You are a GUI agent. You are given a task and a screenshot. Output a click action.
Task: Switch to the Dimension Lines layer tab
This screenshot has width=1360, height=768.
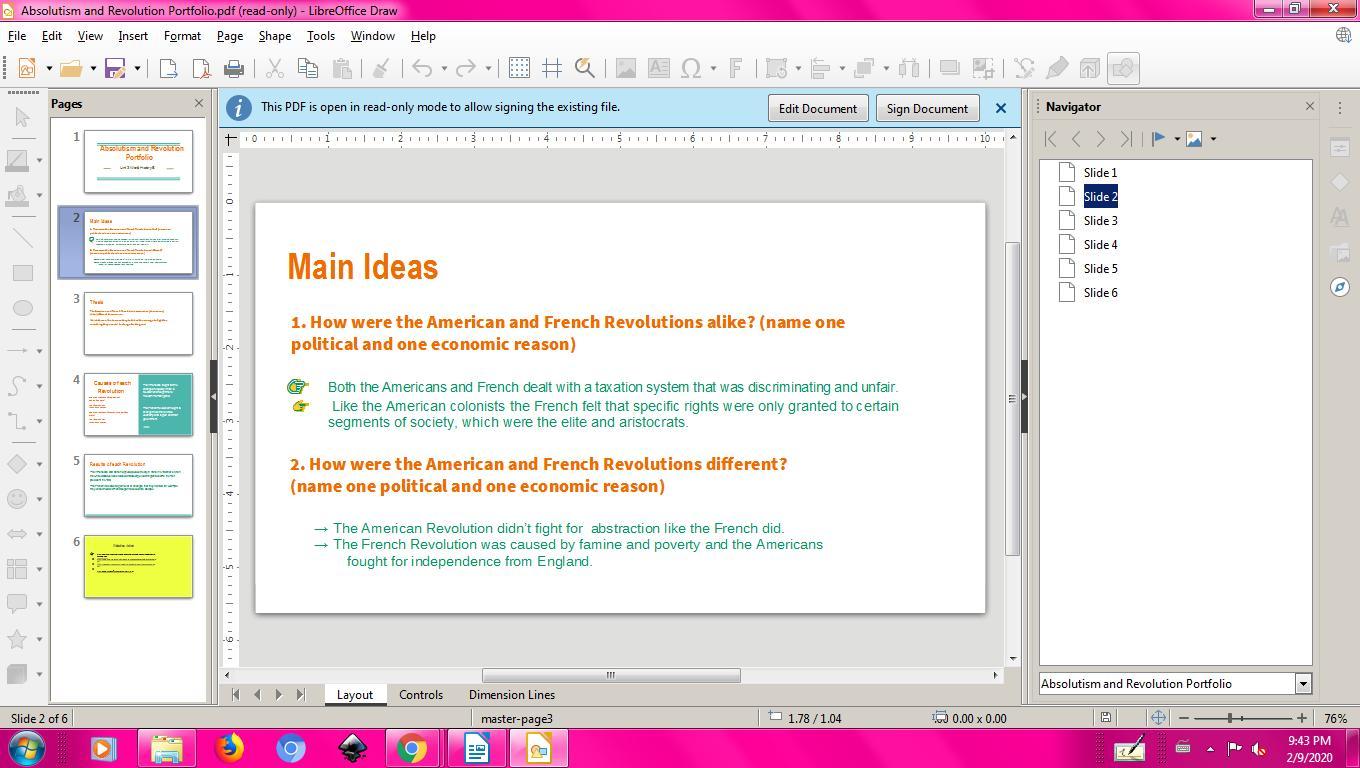[511, 695]
